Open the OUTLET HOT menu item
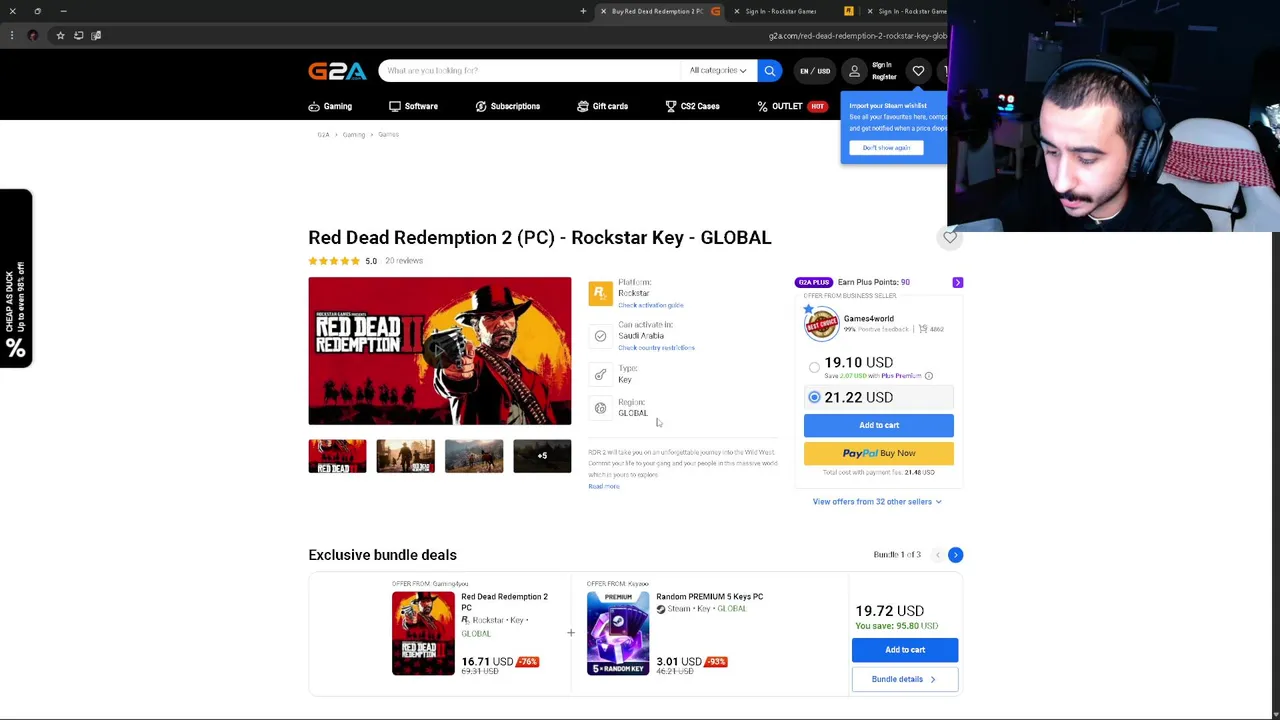The width and height of the screenshot is (1280, 720). click(791, 106)
